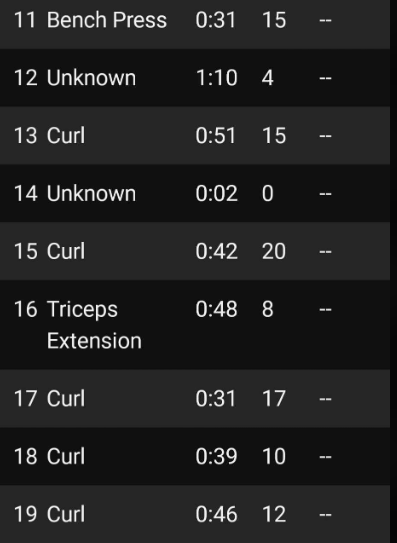Image resolution: width=397 pixels, height=543 pixels.
Task: Click rep count 17 on set 17
Action: point(274,398)
